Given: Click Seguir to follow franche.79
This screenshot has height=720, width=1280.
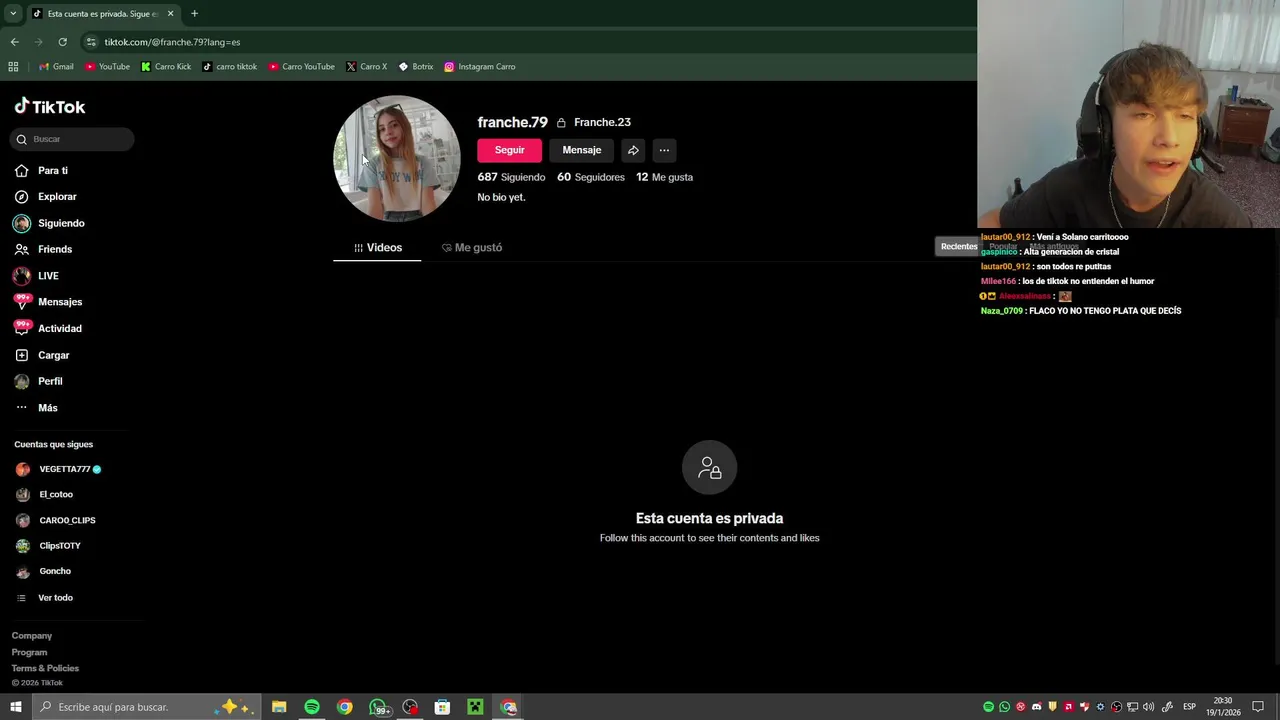Looking at the screenshot, I should [509, 150].
